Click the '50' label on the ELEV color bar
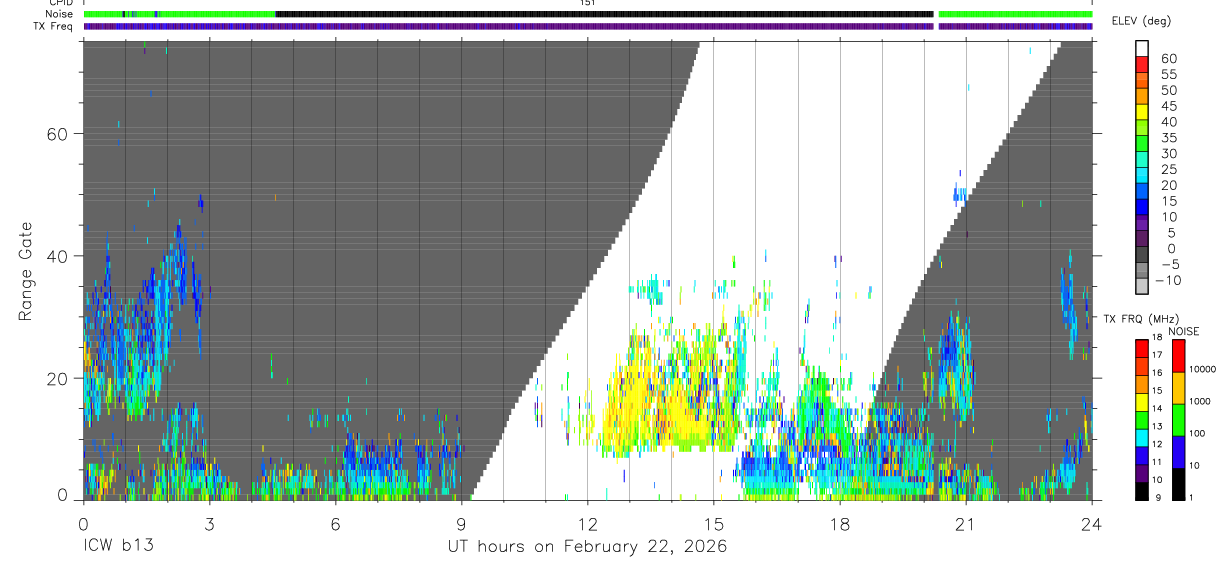 tap(1168, 90)
